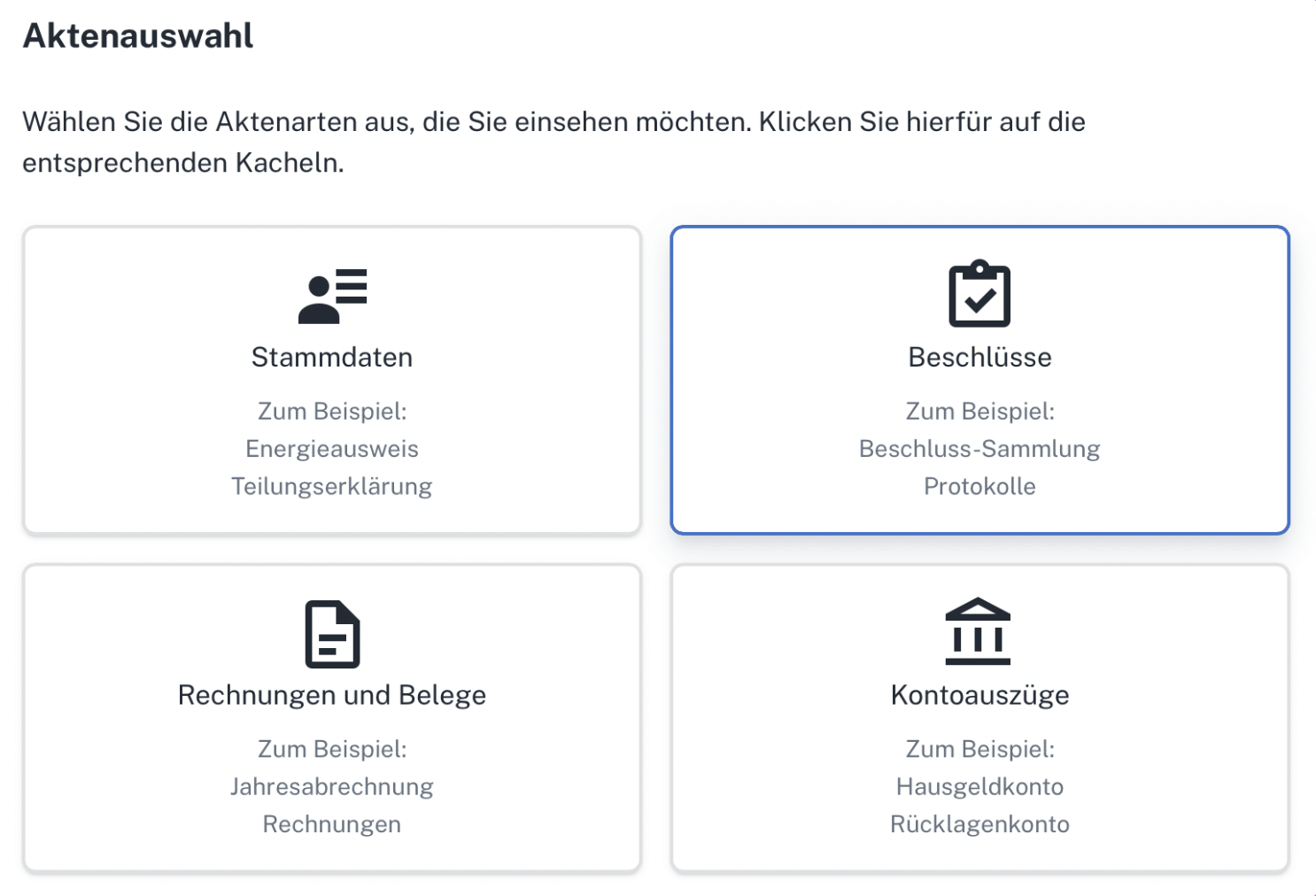The image size is (1316, 896).
Task: Click the Aktenauswahl heading
Action: [x=138, y=35]
